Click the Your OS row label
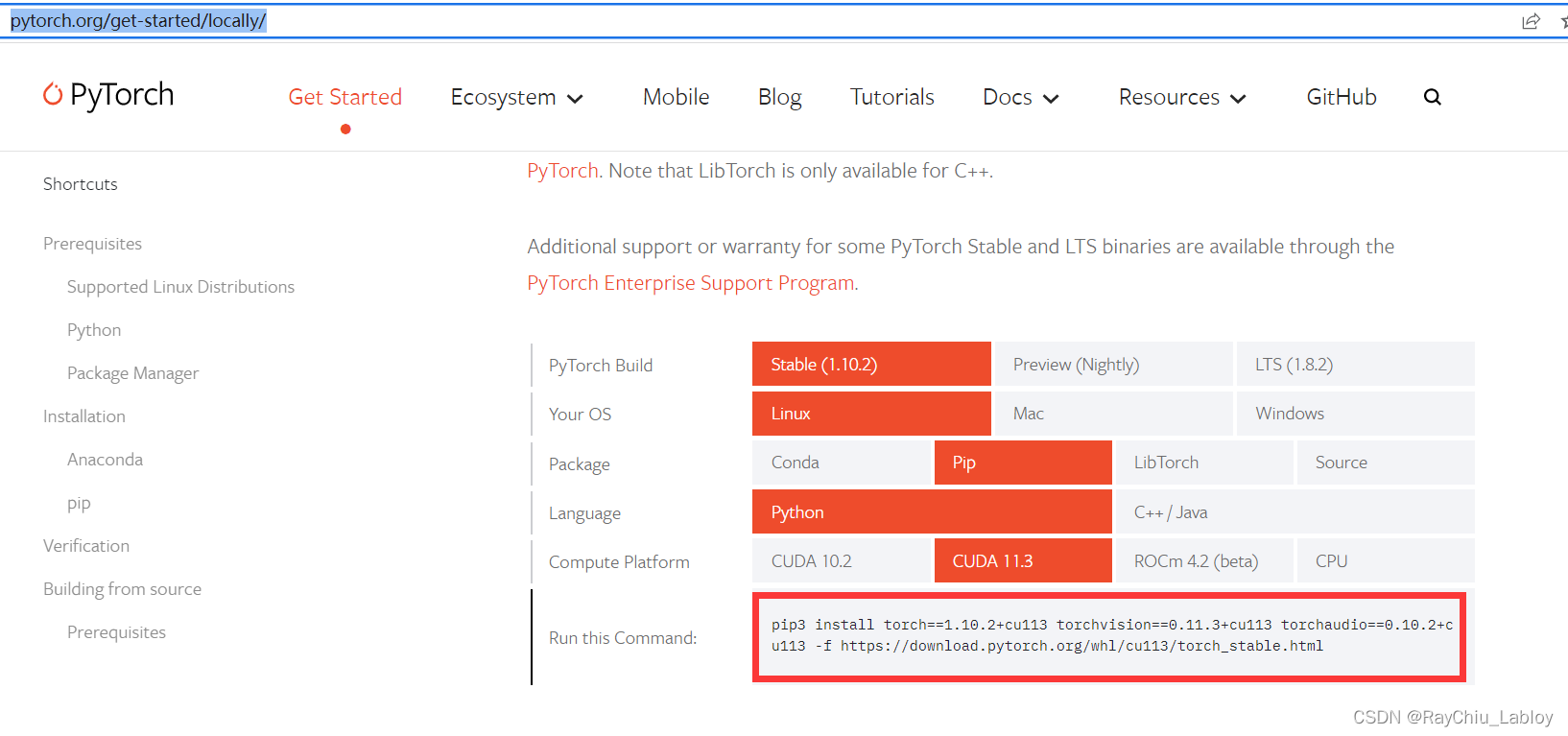 point(580,415)
